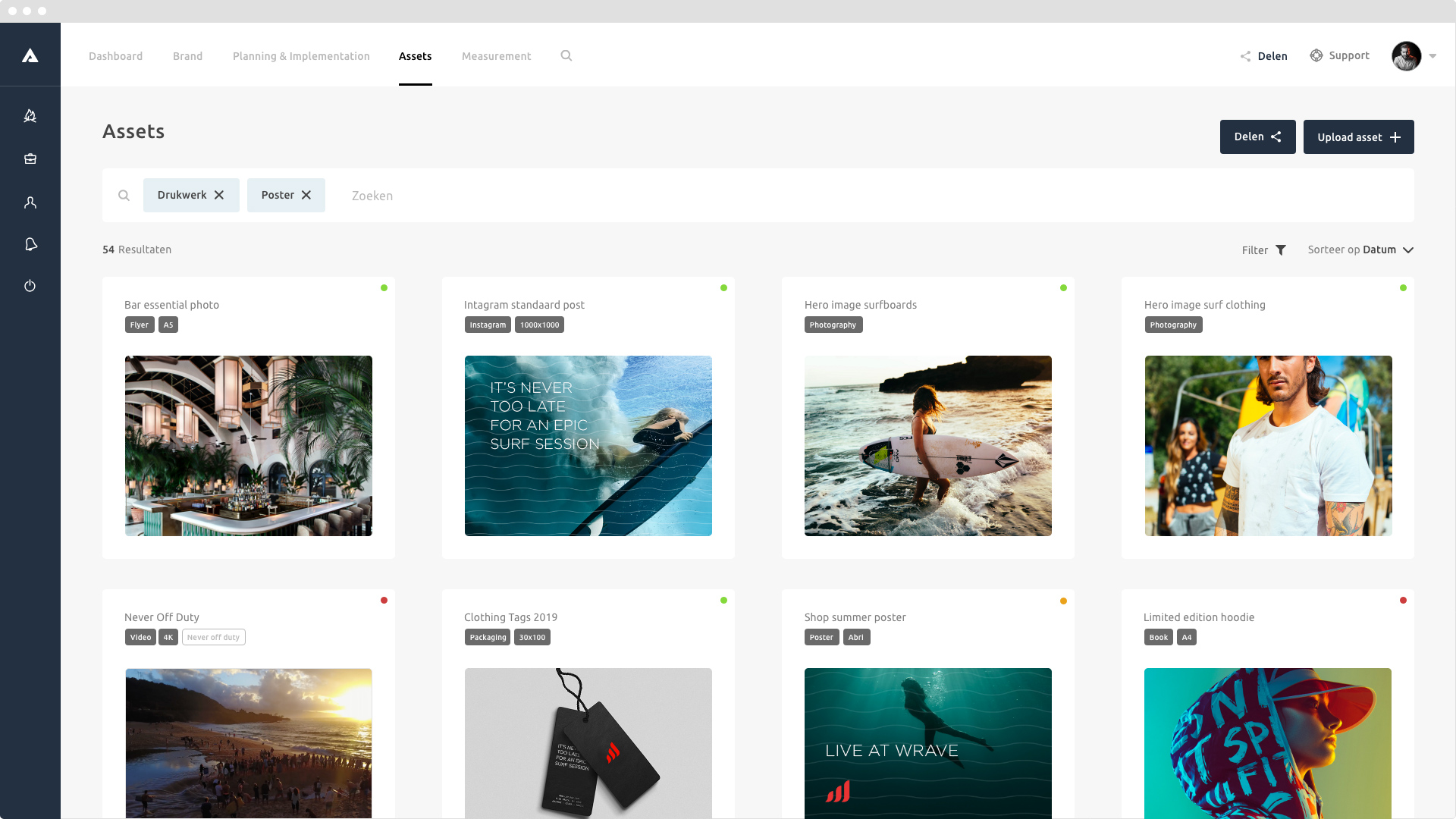Screen dimensions: 1456x819
Task: Open the Never Off Duty beach thumbnail
Action: point(249,743)
